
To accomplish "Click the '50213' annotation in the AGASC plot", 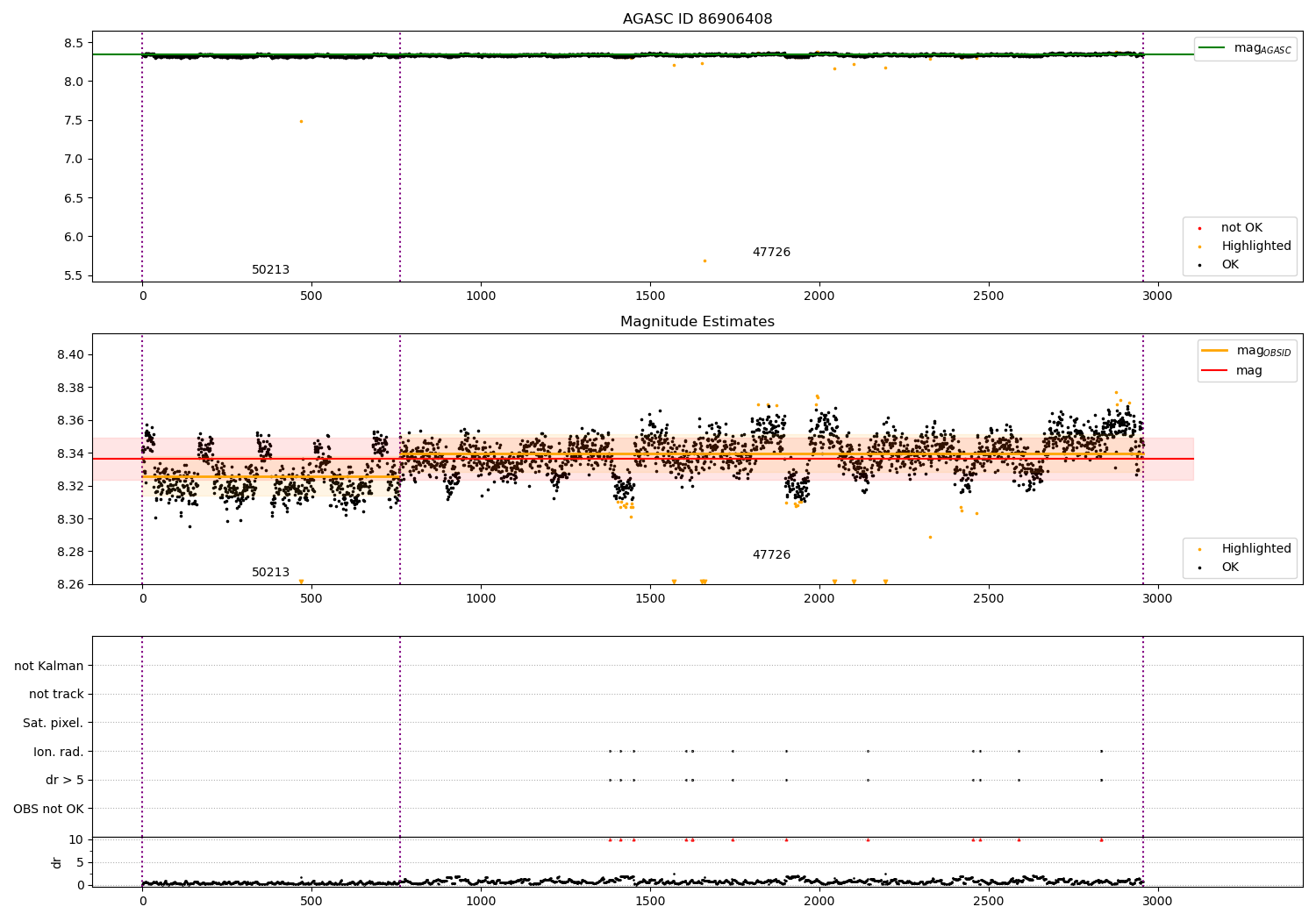I will click(270, 270).
